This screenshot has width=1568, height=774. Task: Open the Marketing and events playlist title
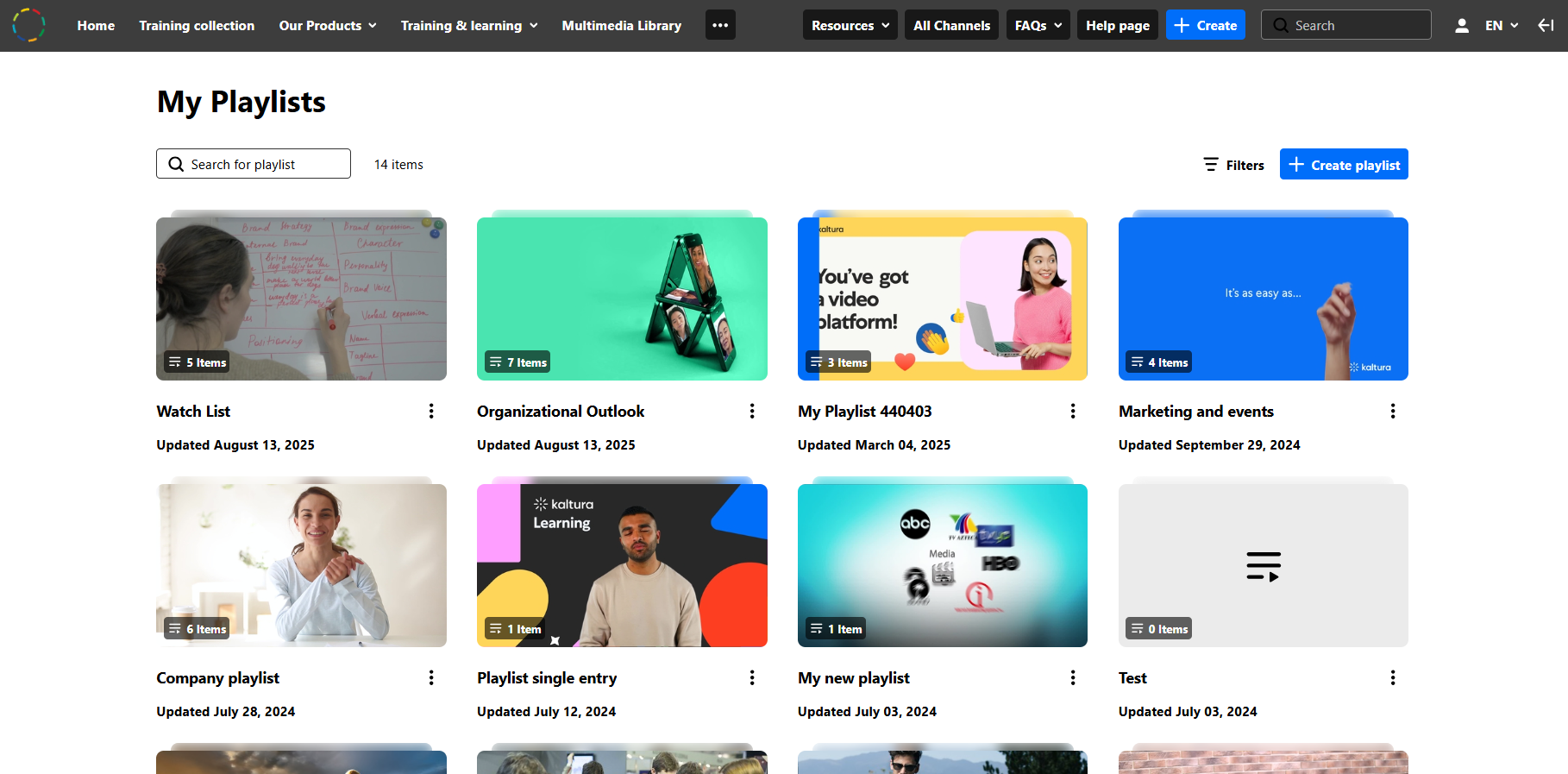point(1196,412)
